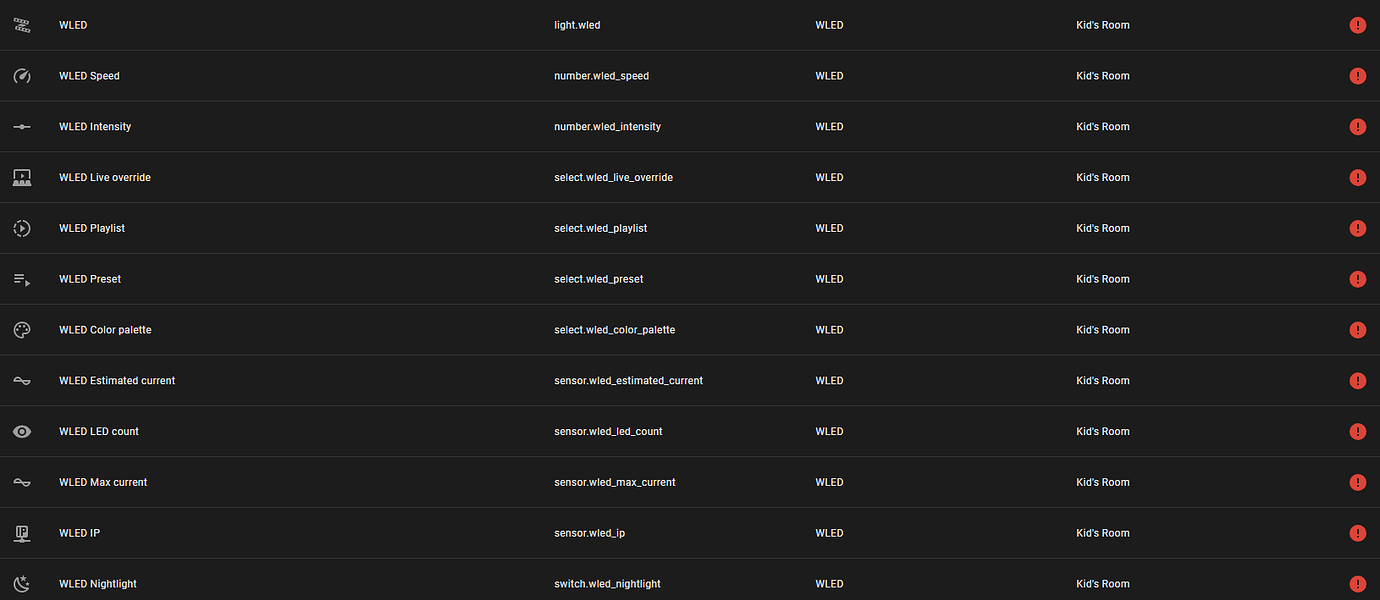Click entity ID switch.wled_nightlight
This screenshot has height=600, width=1380.
click(607, 584)
